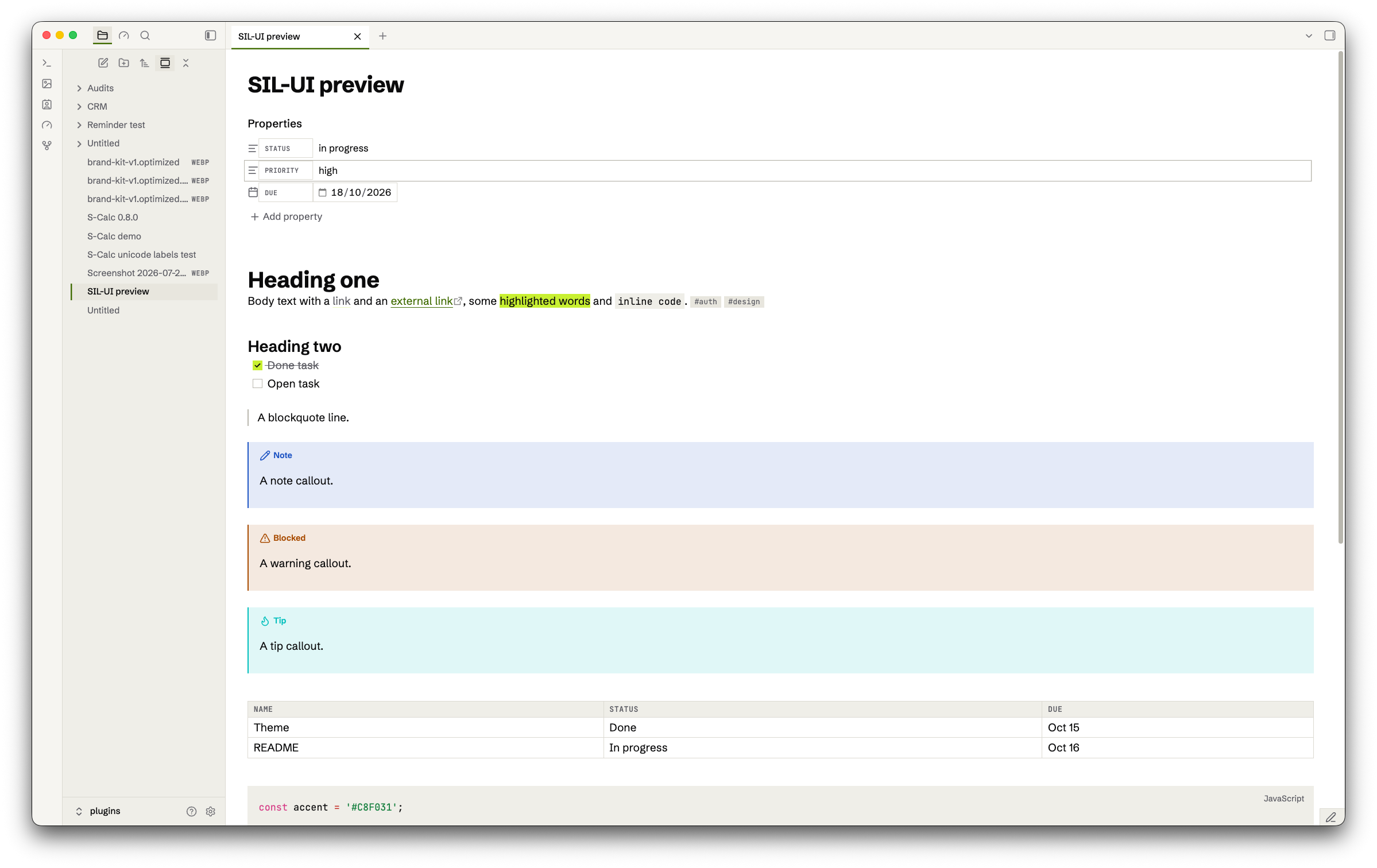Open settings with the gear icon
The image size is (1377, 868).
[x=211, y=811]
